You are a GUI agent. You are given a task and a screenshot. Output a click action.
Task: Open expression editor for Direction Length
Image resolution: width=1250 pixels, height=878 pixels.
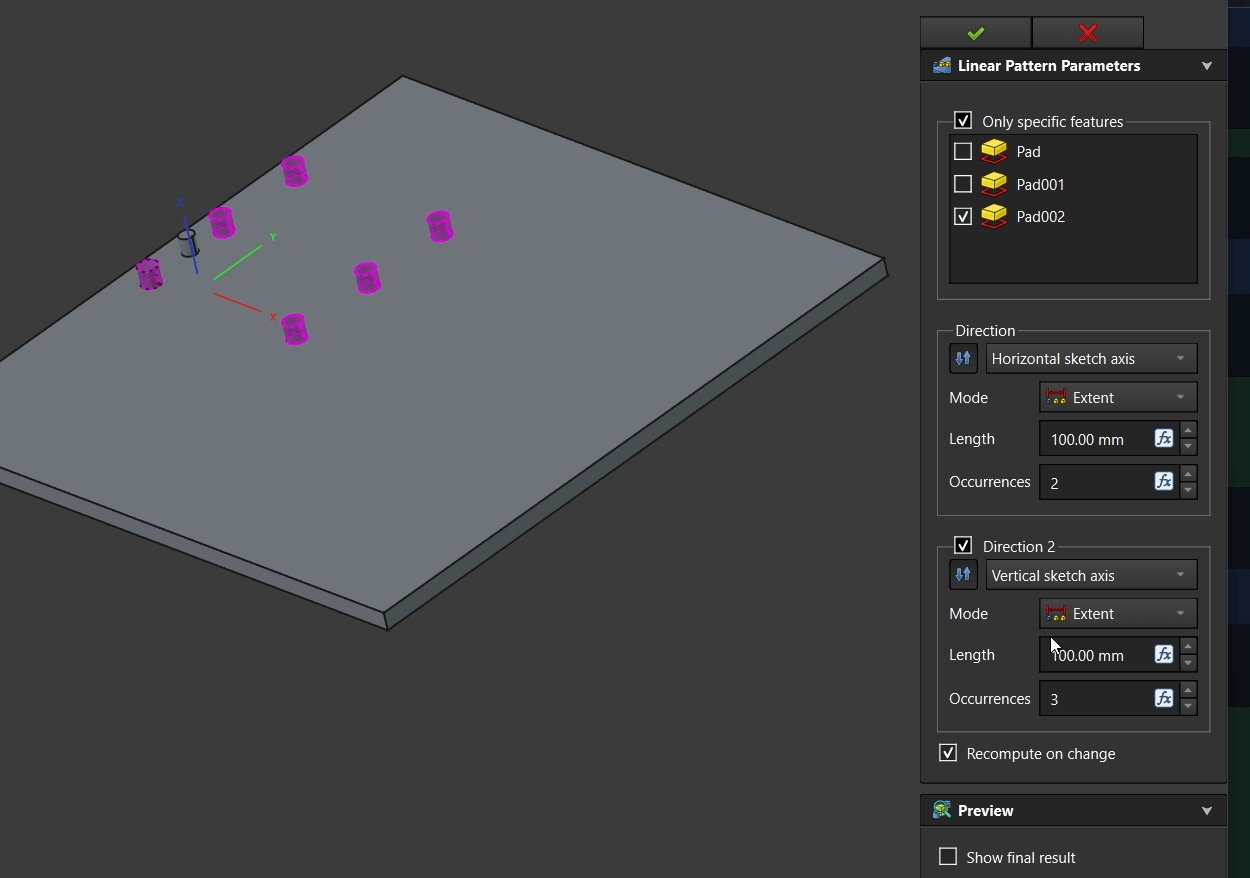(x=1163, y=438)
